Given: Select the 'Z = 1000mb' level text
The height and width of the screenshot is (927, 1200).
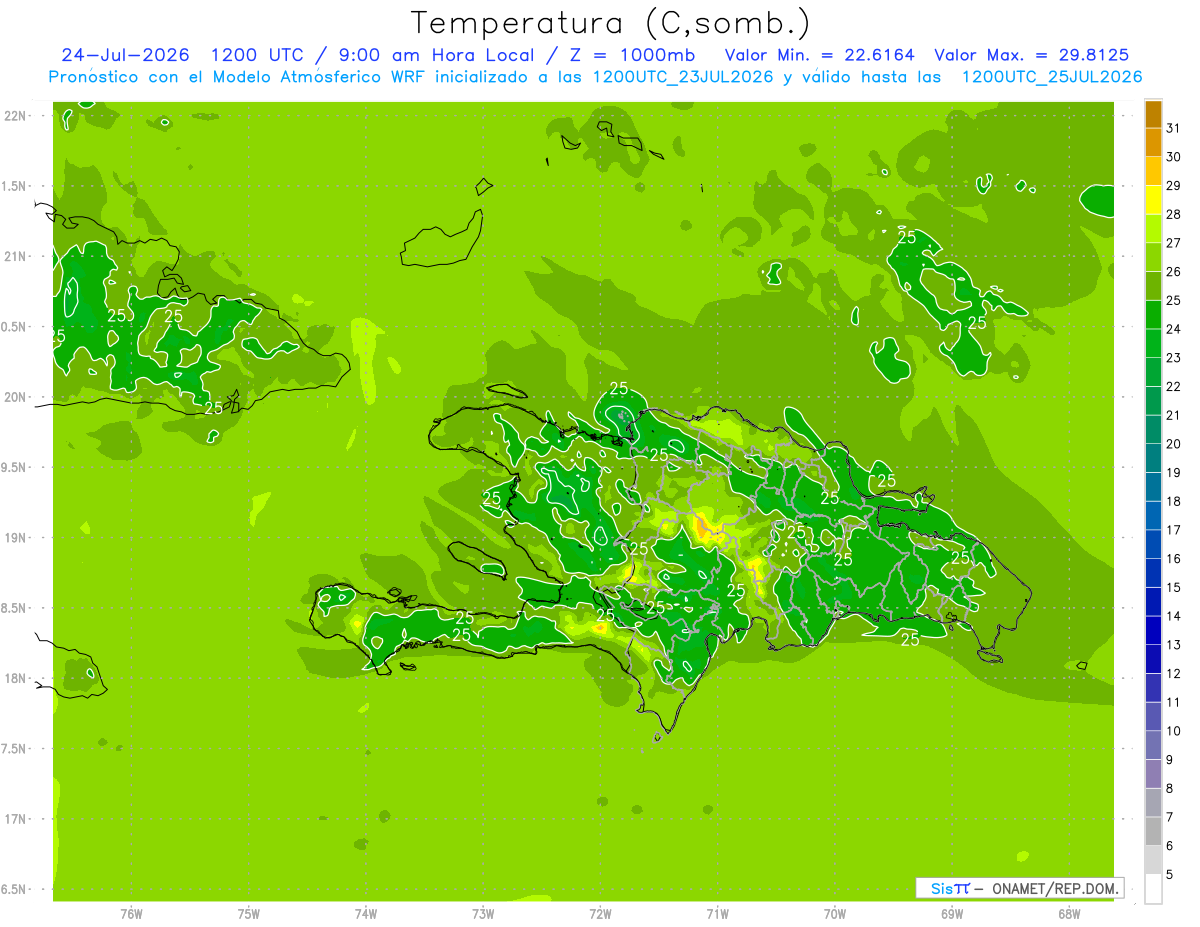Looking at the screenshot, I should pos(632,55).
